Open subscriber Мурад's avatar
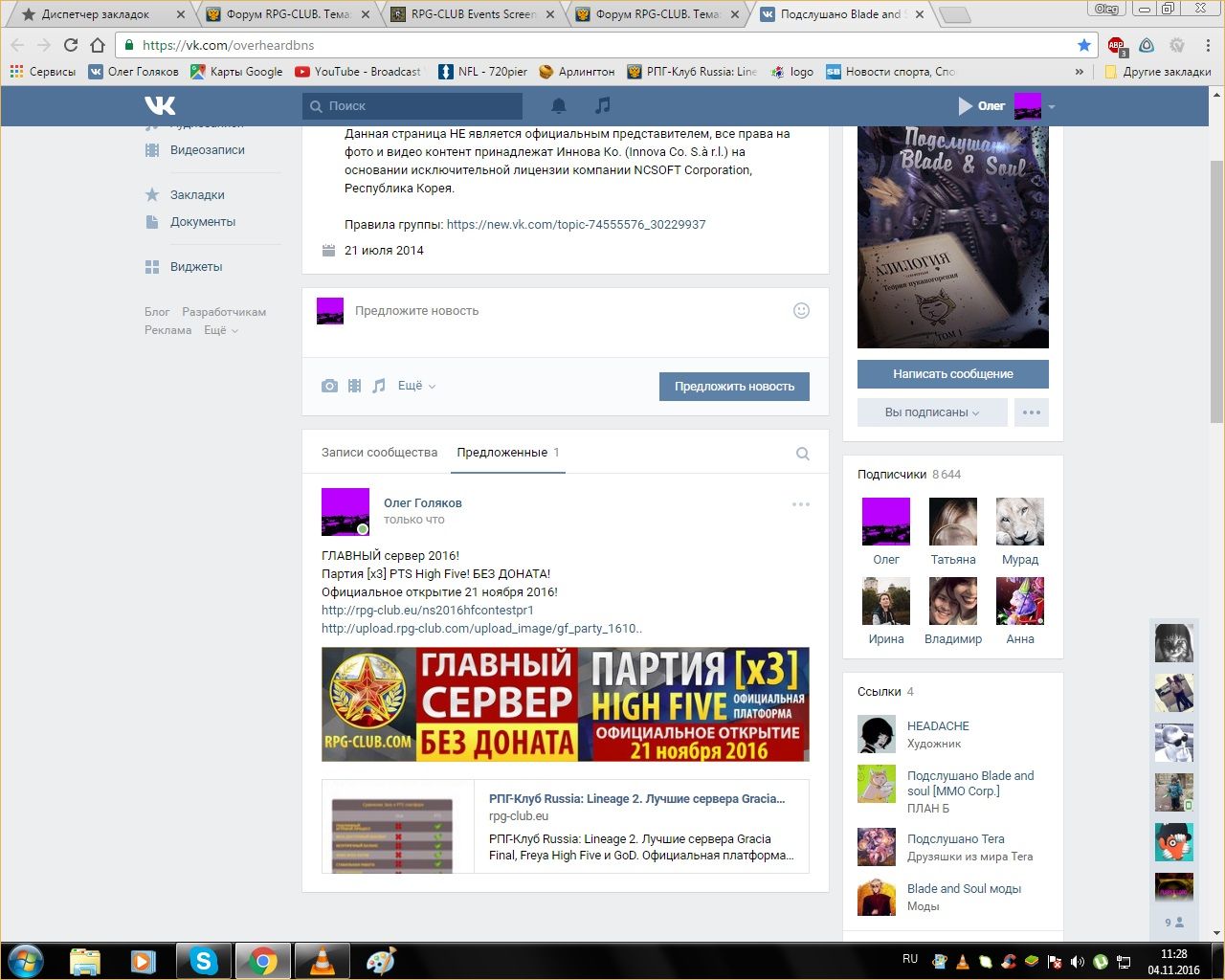 coord(1020,522)
